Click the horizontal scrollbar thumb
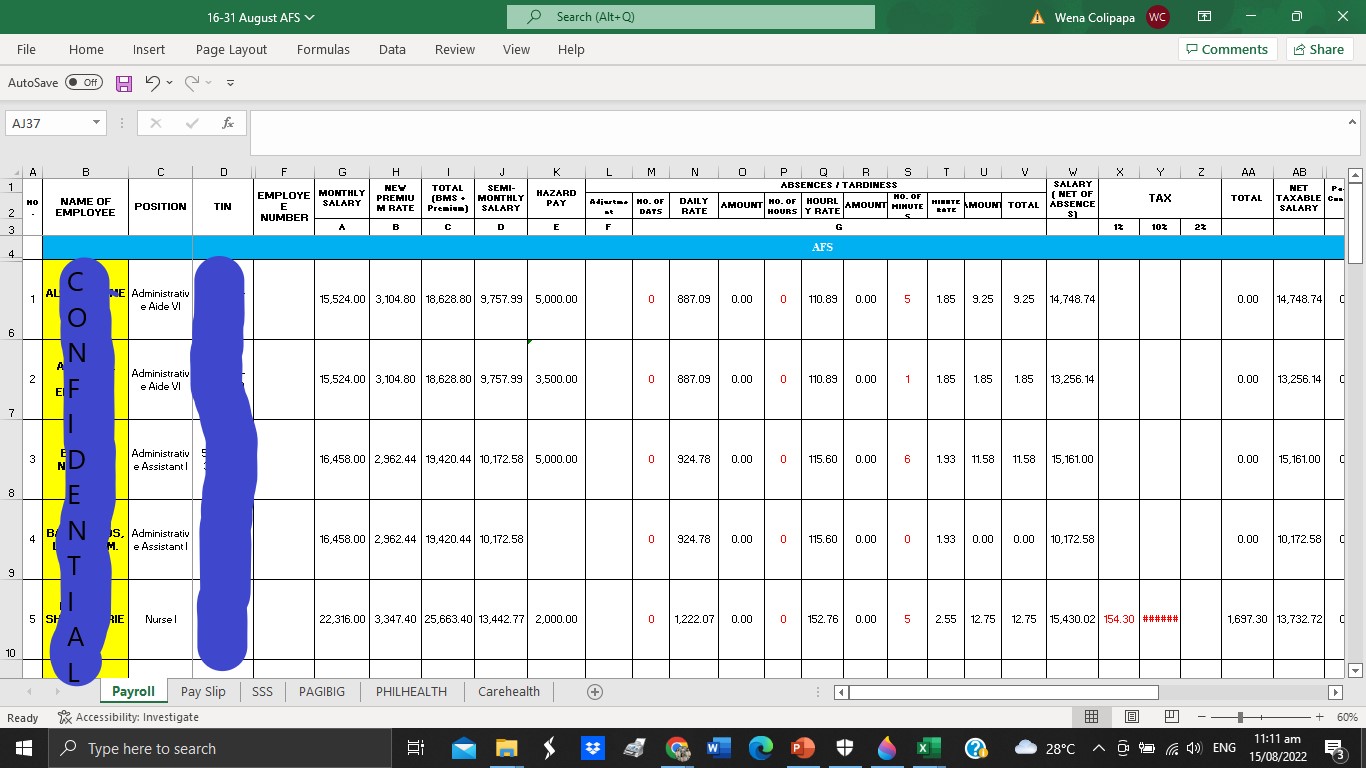The width and height of the screenshot is (1366, 768). click(x=1004, y=692)
